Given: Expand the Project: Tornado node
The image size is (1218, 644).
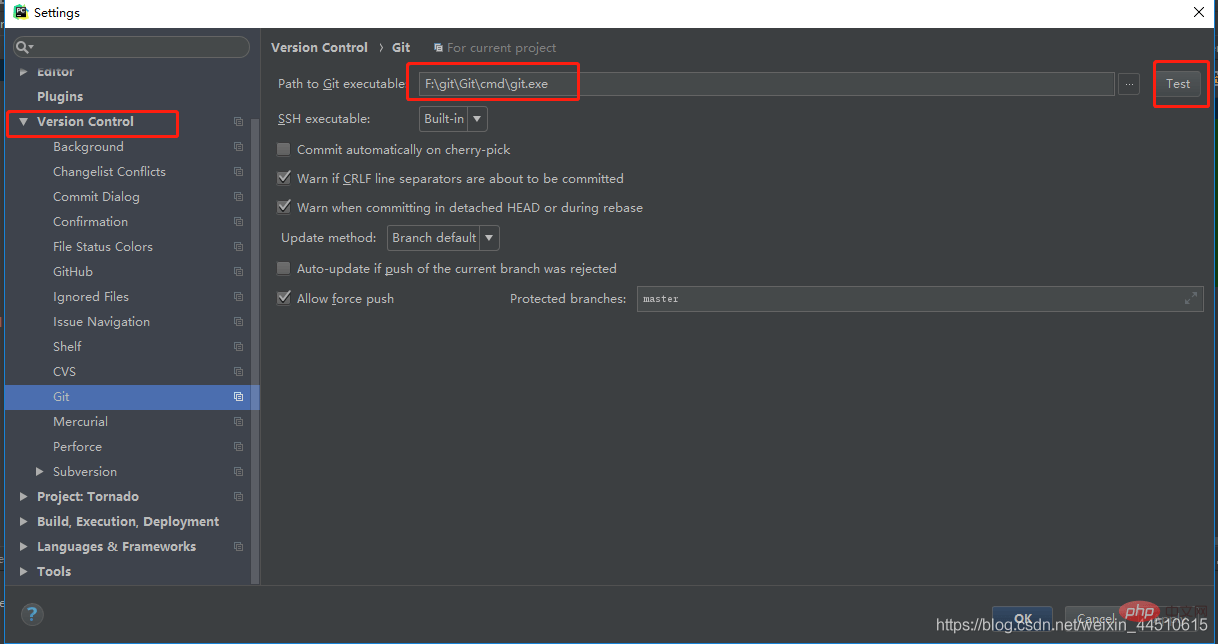Looking at the screenshot, I should click(x=24, y=497).
